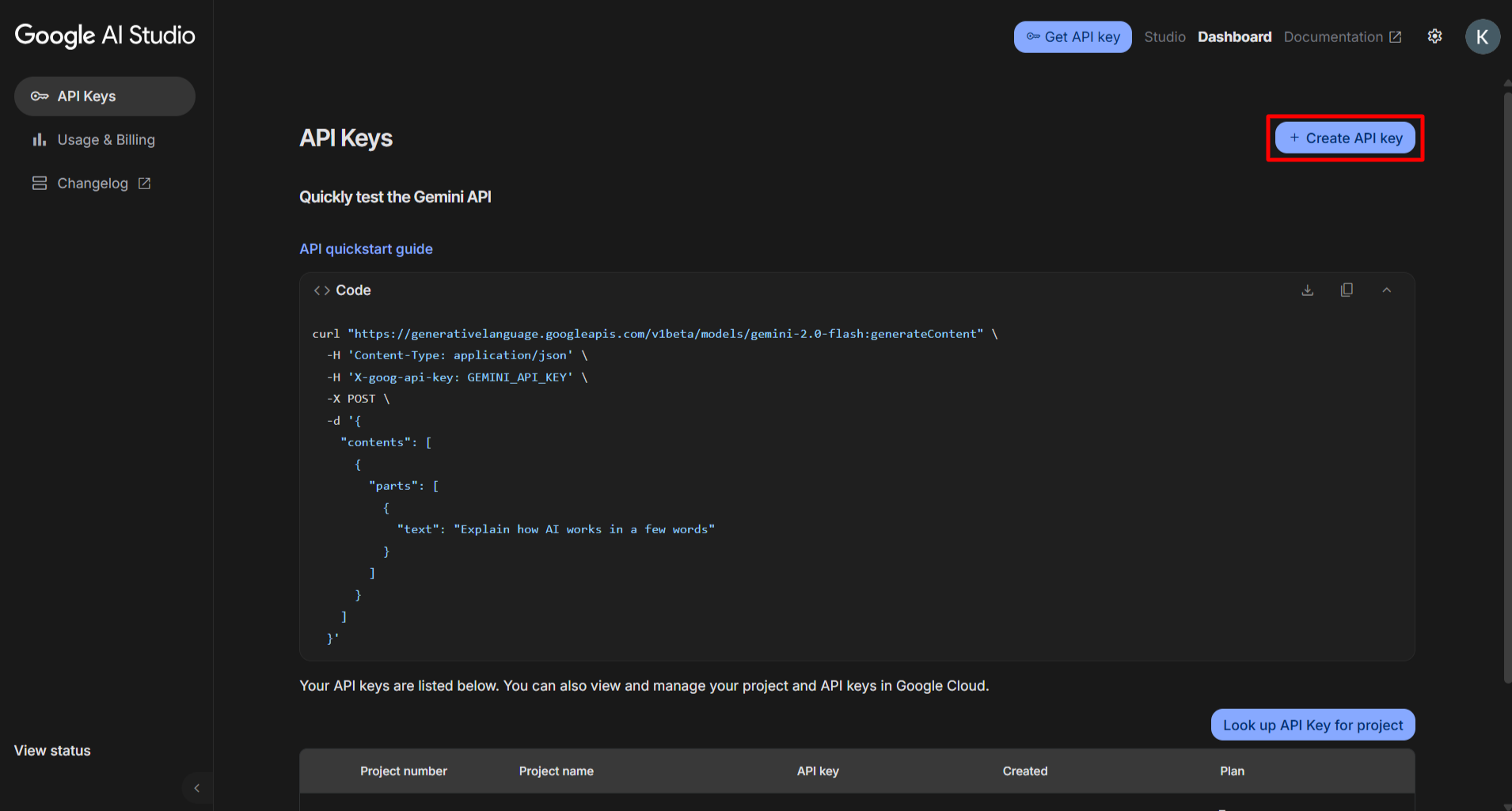
Task: Collapse the Code panel with chevron
Action: pyautogui.click(x=1386, y=290)
